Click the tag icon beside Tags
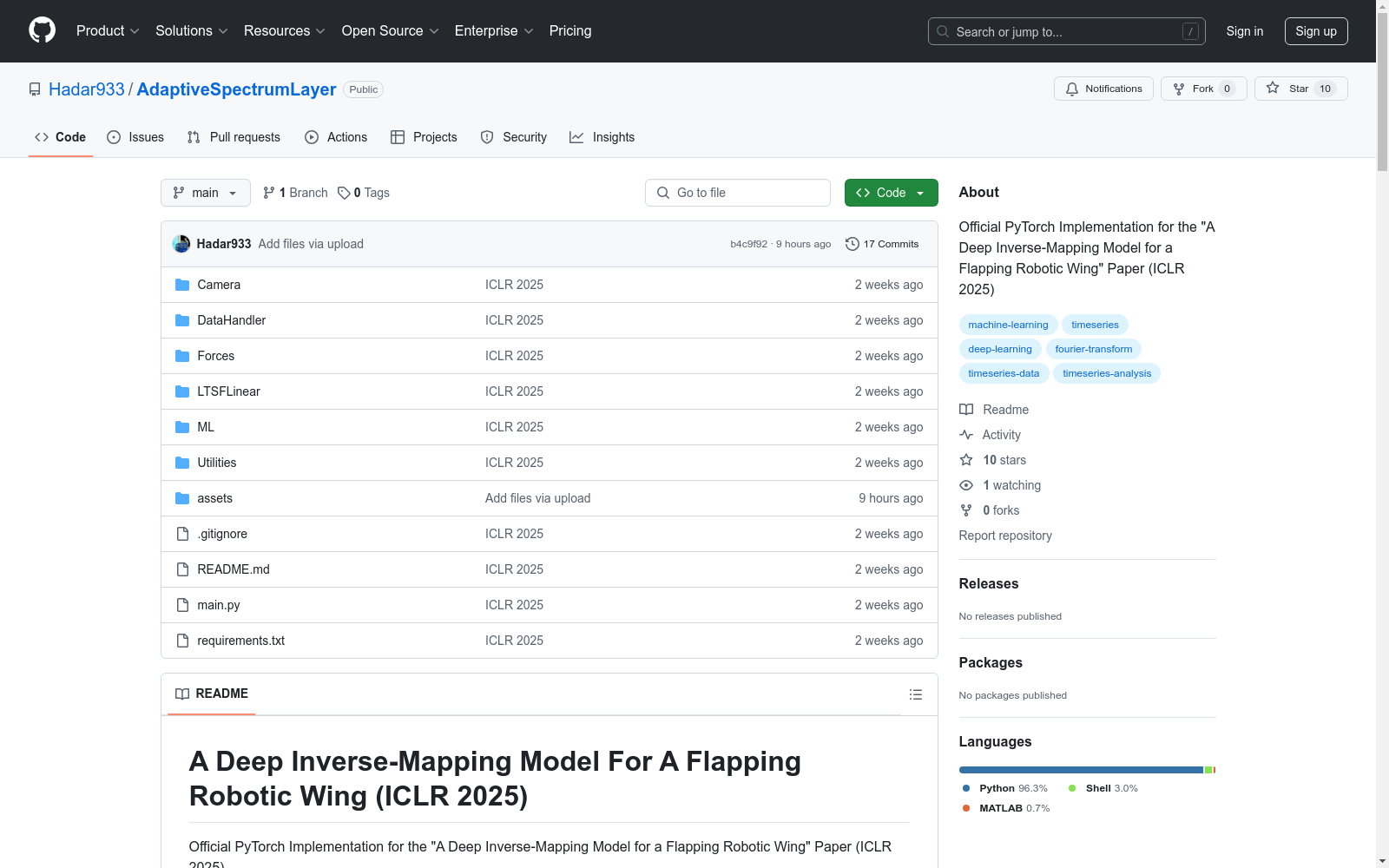This screenshot has width=1389, height=868. 344,193
